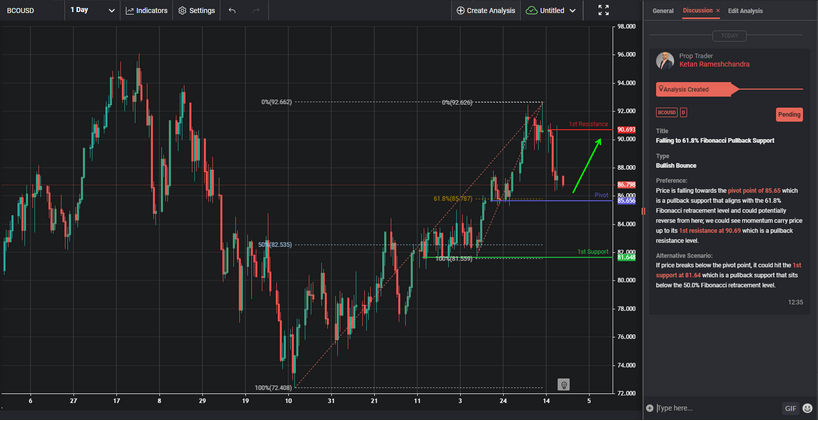818x421 pixels.
Task: Click the panel collapse handle
Action: (x=643, y=211)
